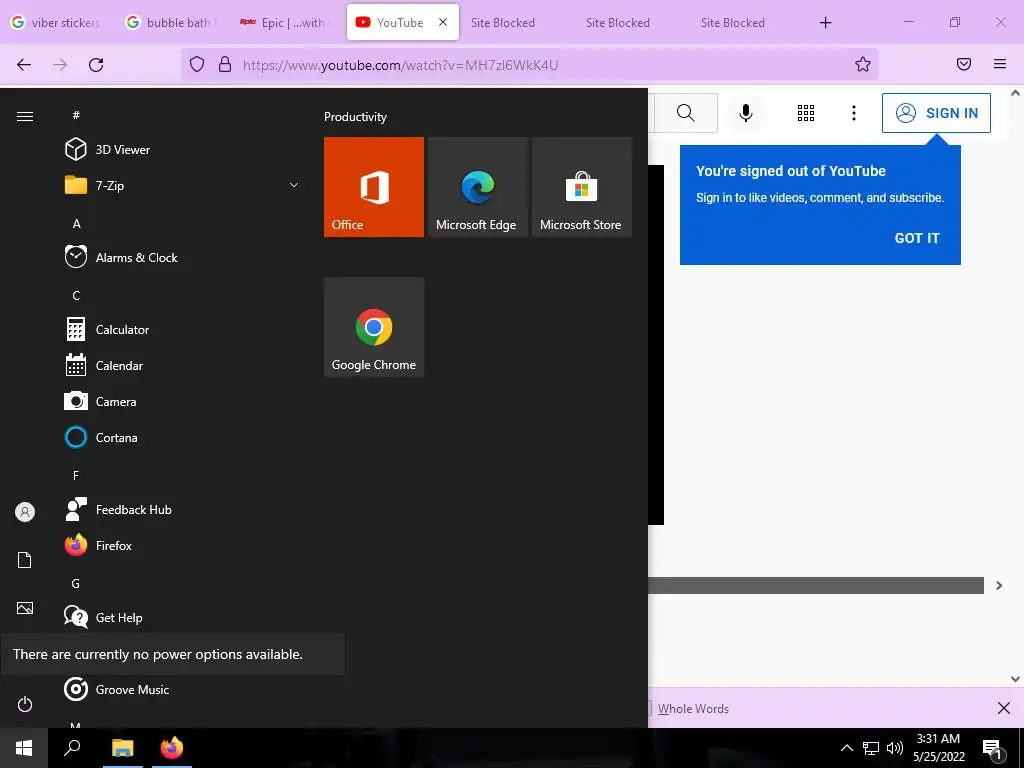Click the SIGN IN button

(x=936, y=113)
